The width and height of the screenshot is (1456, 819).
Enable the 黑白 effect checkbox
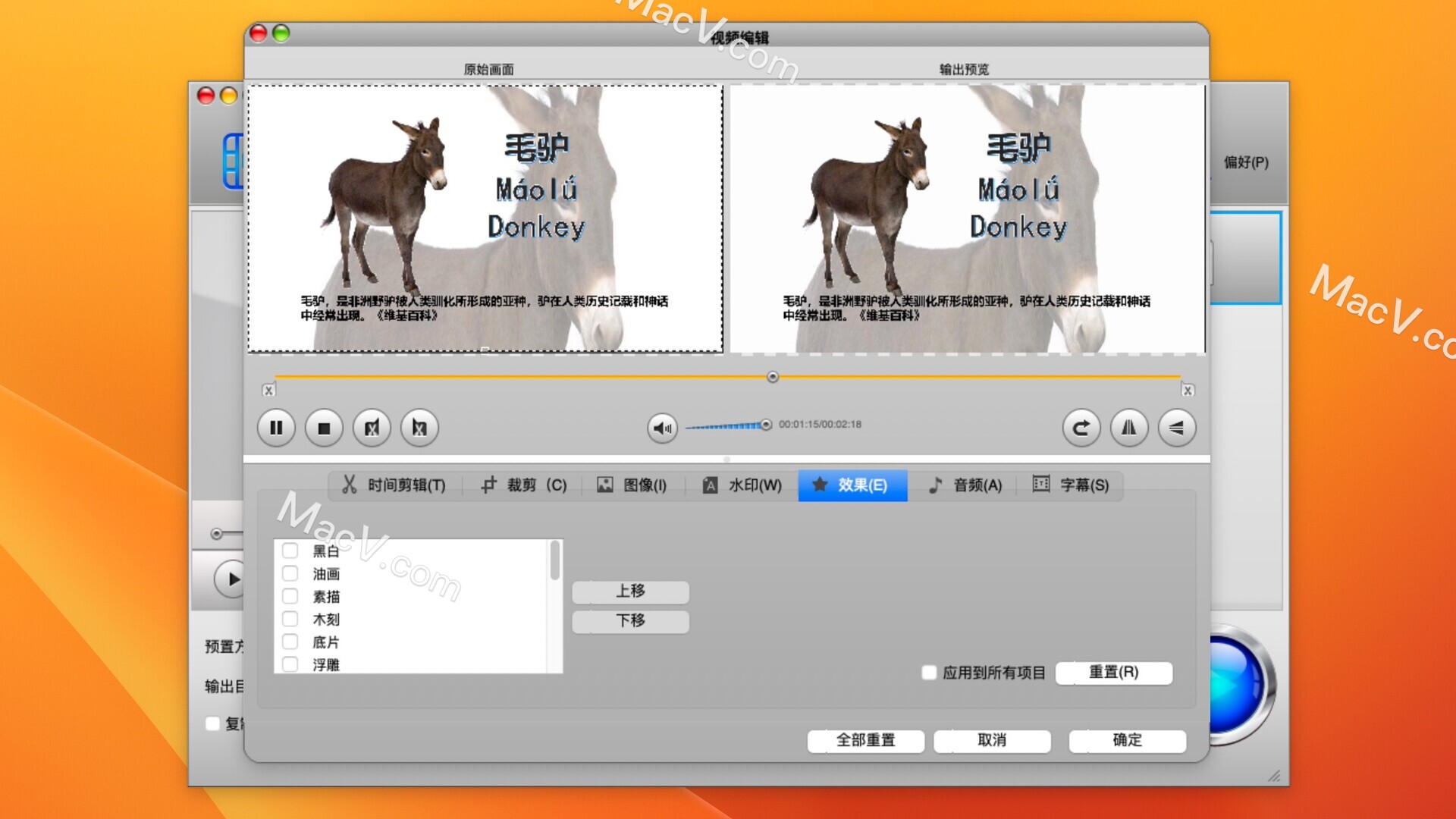(290, 551)
